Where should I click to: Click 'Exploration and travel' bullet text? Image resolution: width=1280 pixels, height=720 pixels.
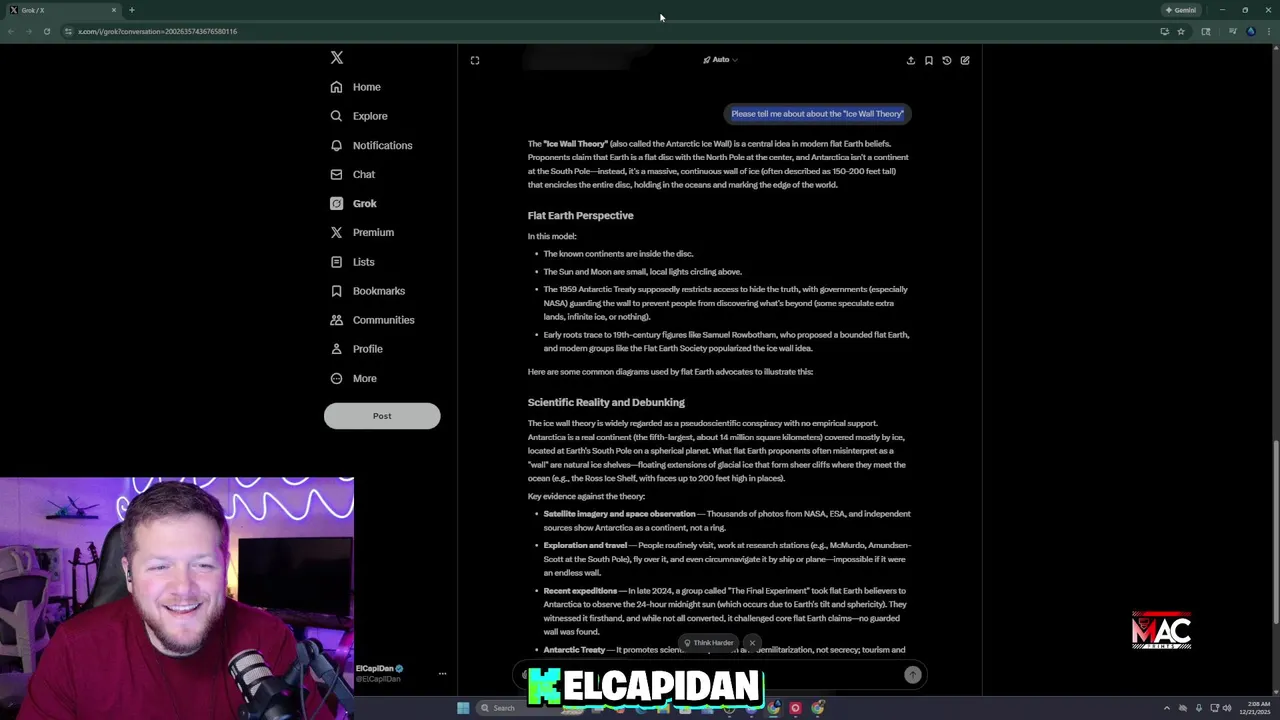(x=585, y=546)
